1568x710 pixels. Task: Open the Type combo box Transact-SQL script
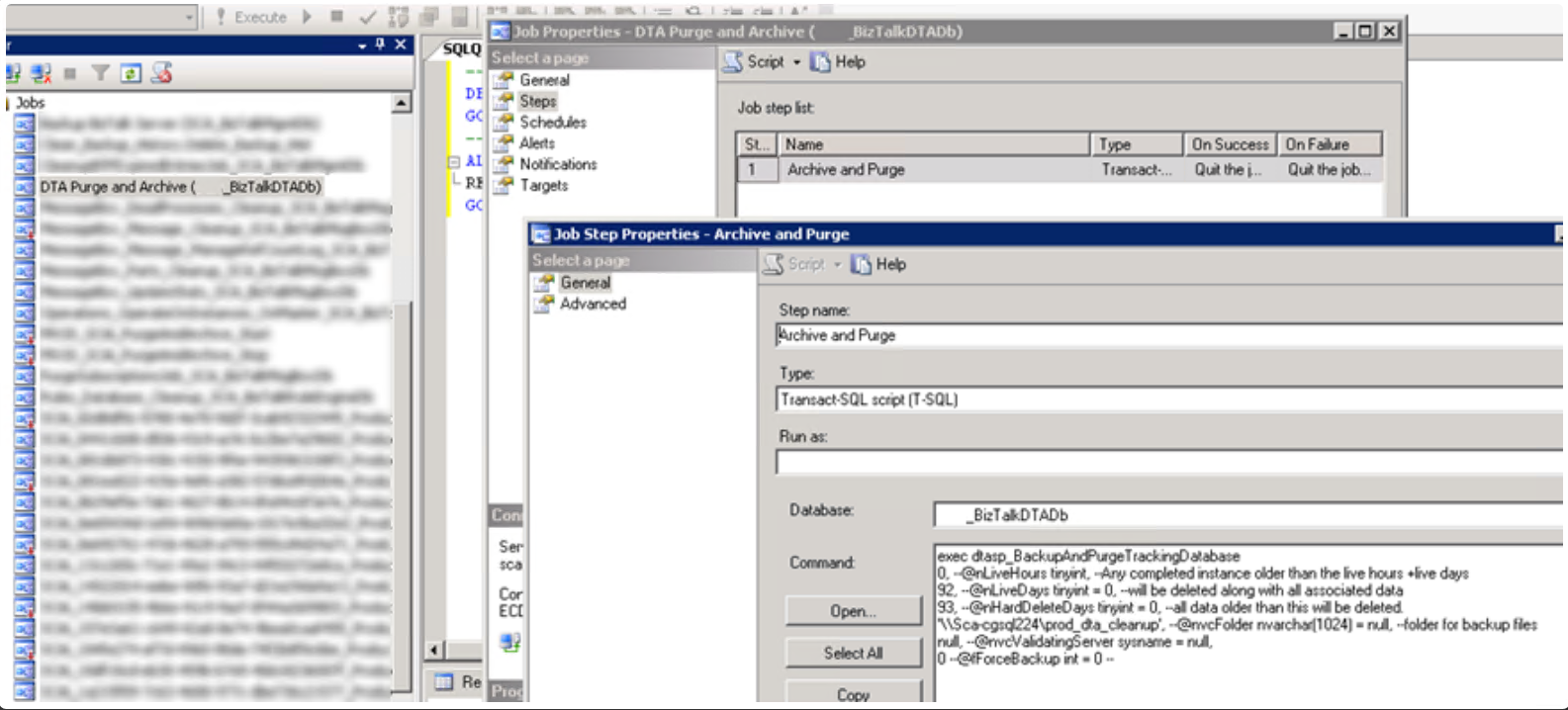(1167, 399)
